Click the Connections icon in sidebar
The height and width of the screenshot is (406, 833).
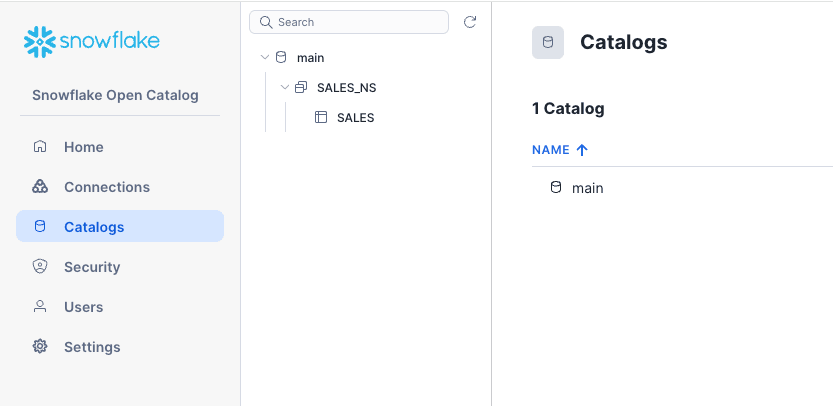coord(40,187)
